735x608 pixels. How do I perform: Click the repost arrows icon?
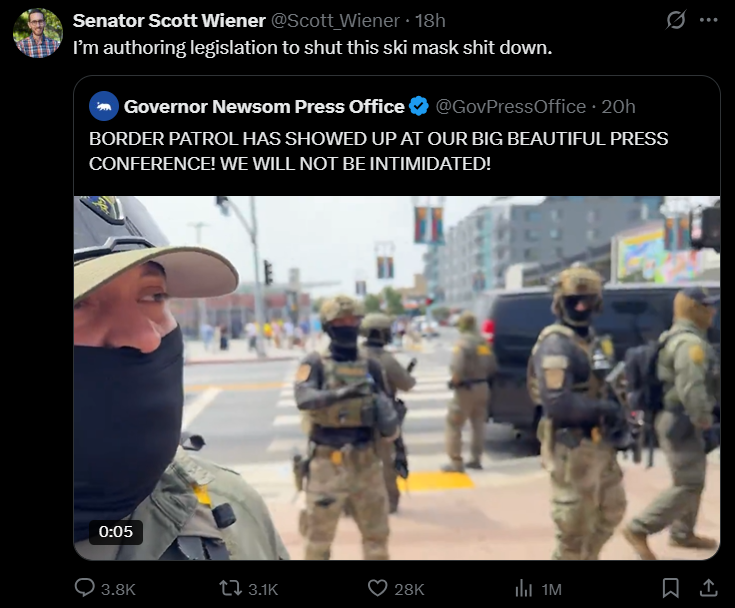click(230, 588)
